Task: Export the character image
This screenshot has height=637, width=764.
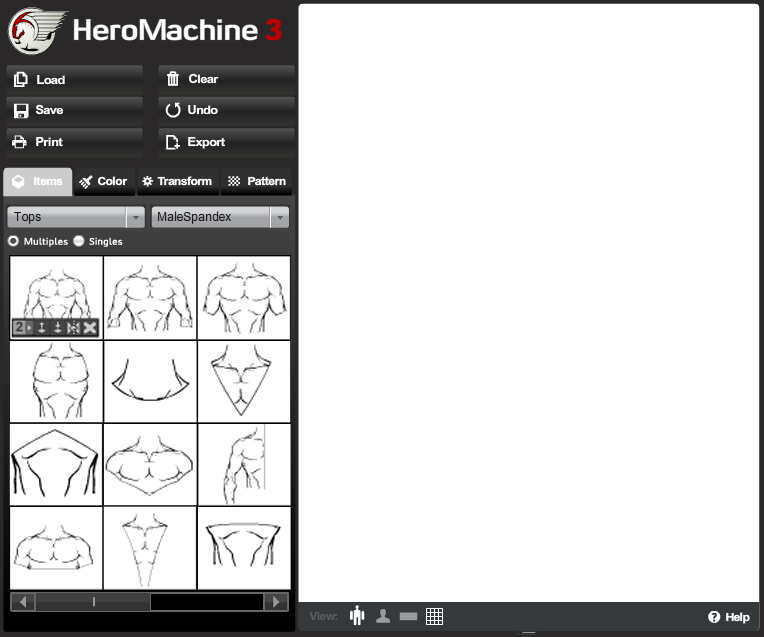Action: click(227, 142)
